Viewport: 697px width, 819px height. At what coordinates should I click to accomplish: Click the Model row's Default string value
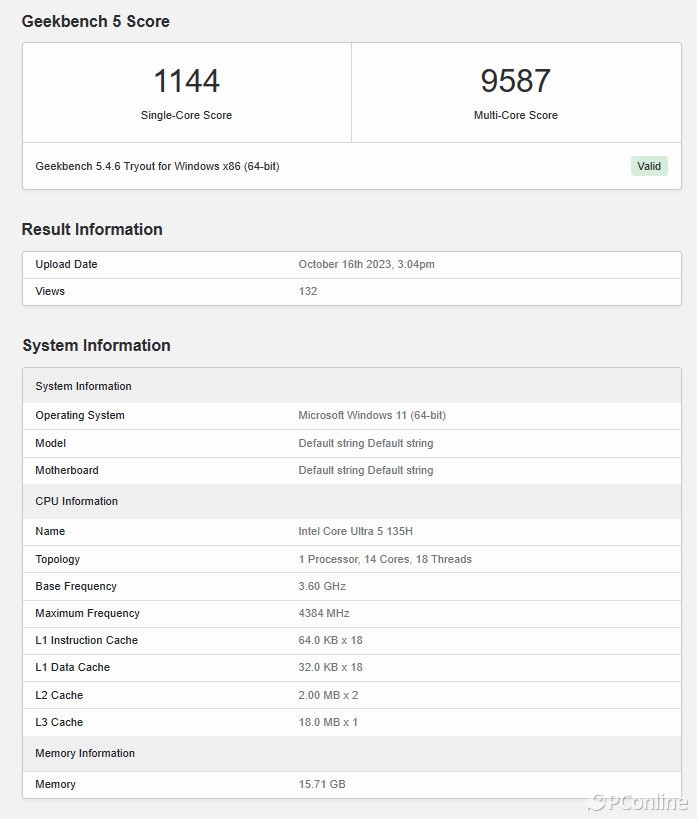[x=365, y=443]
